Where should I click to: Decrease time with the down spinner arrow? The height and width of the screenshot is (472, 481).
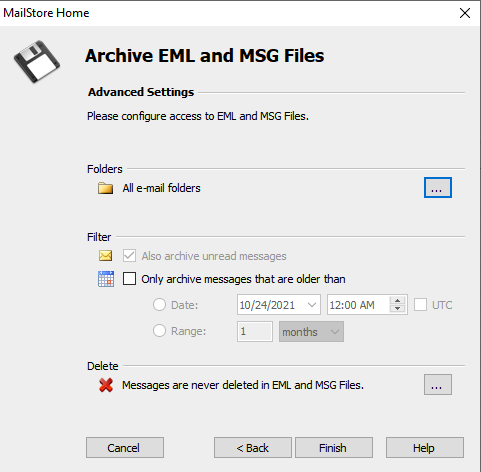(x=397, y=309)
